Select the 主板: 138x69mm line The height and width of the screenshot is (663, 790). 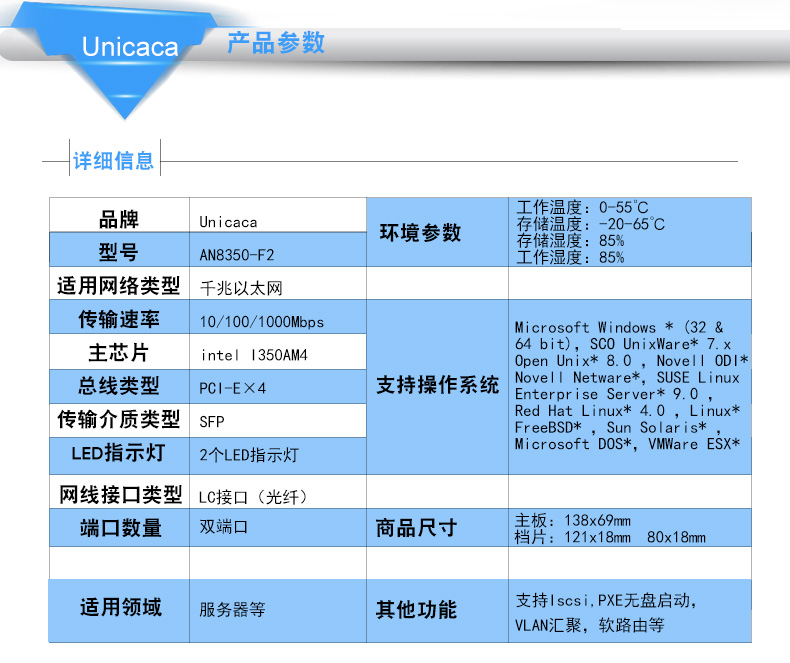(x=572, y=520)
